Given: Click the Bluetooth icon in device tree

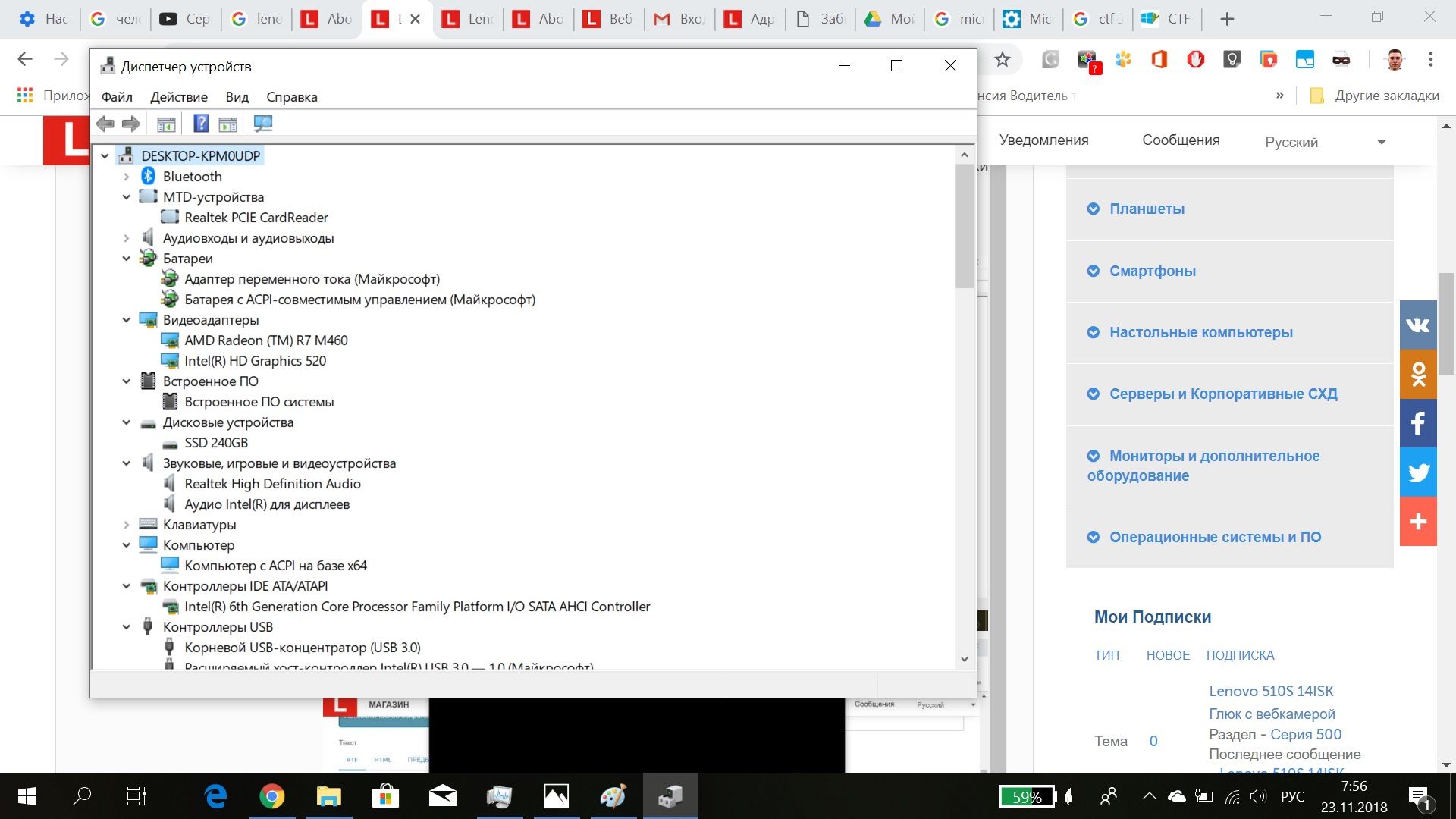Looking at the screenshot, I should (x=148, y=177).
